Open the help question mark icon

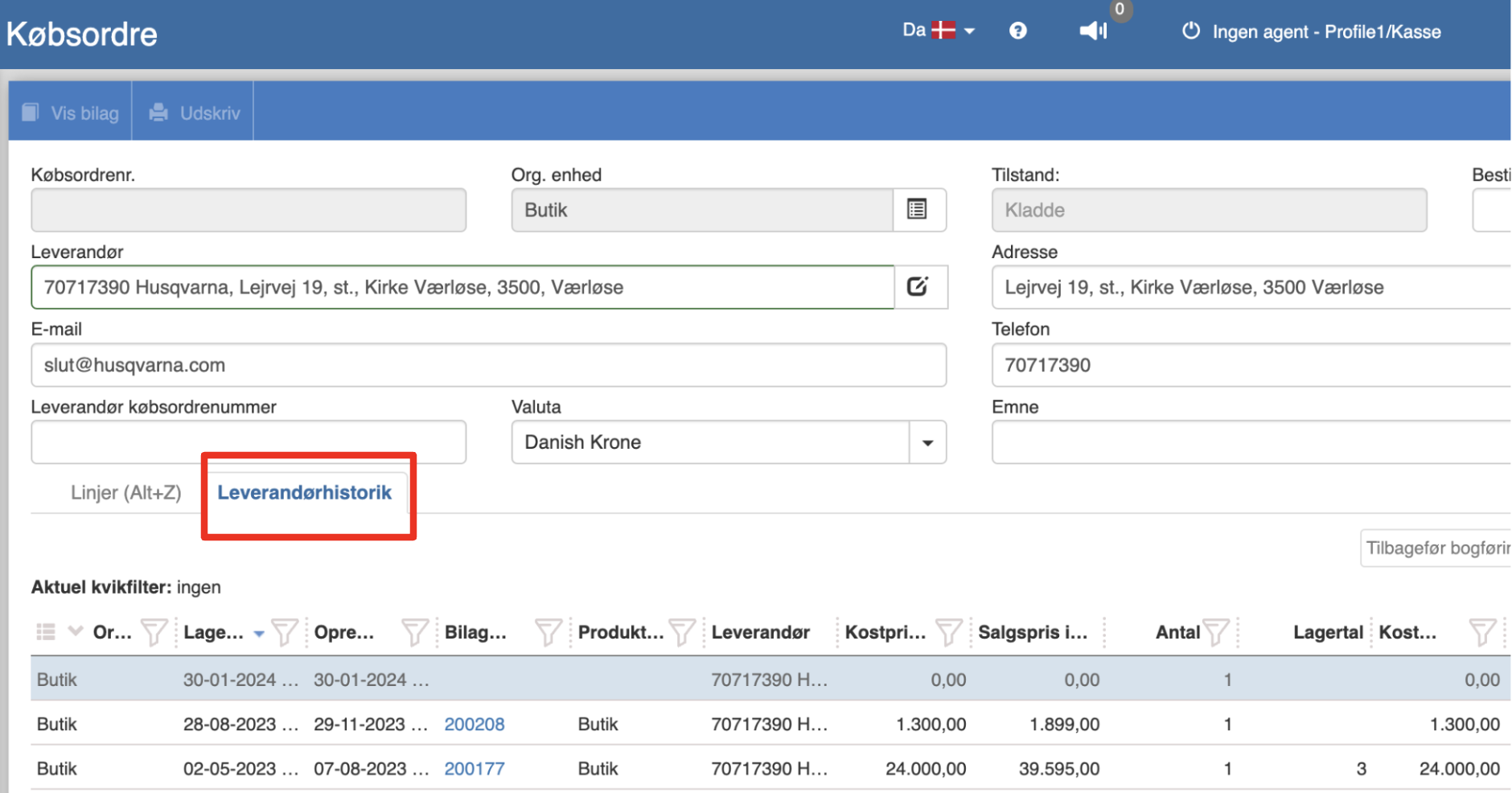(x=1017, y=31)
